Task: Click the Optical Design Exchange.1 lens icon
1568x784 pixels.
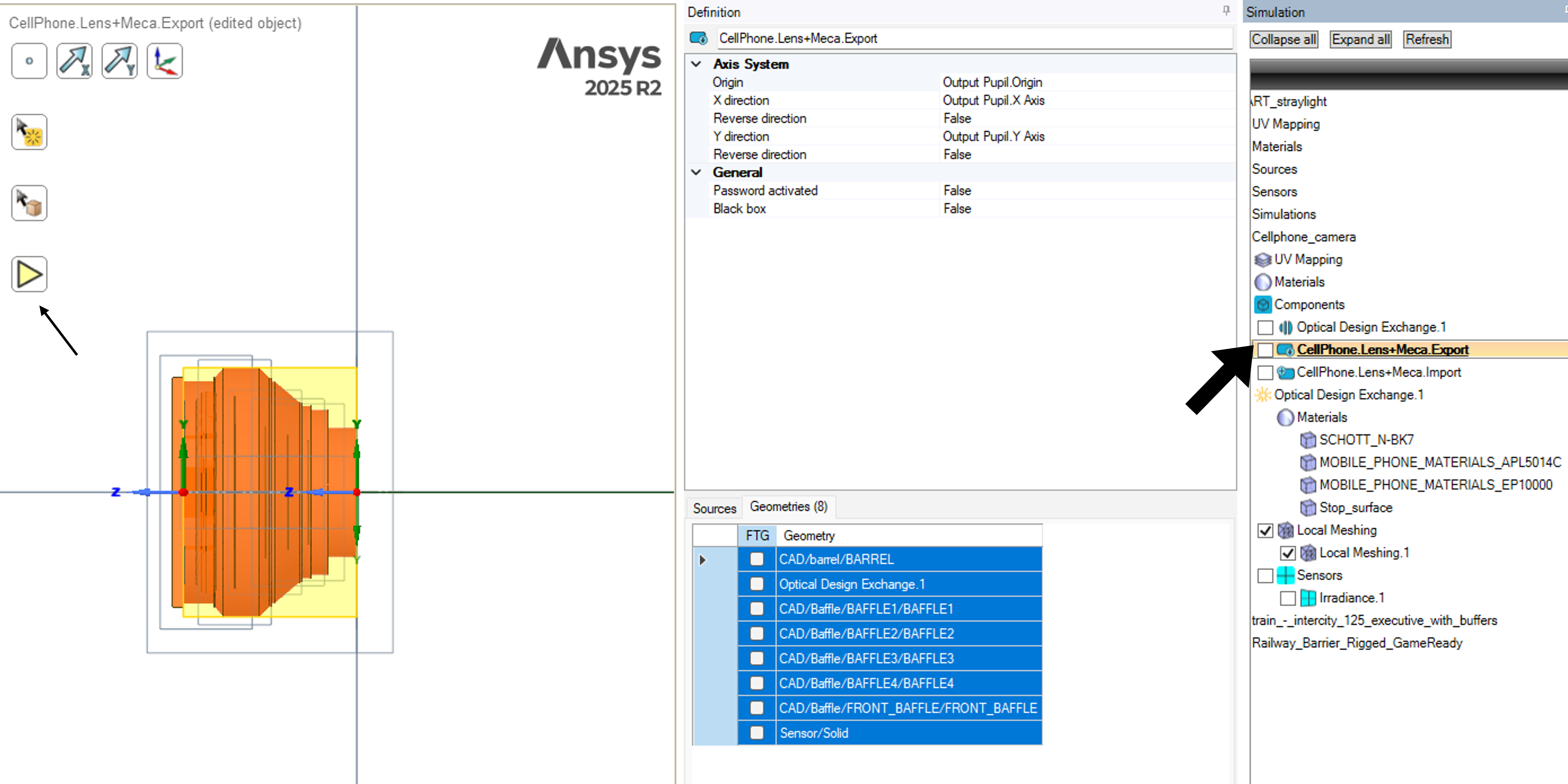Action: [x=1285, y=327]
